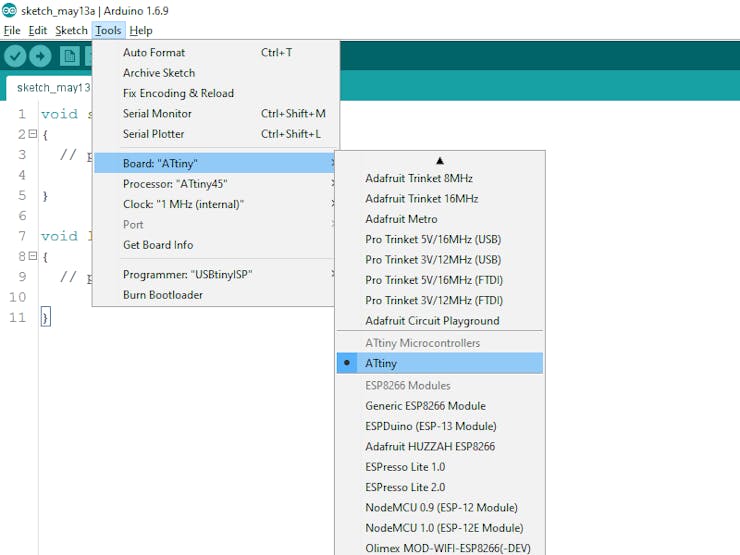Select ESPDuino (ESP-13 Module)

[440, 426]
